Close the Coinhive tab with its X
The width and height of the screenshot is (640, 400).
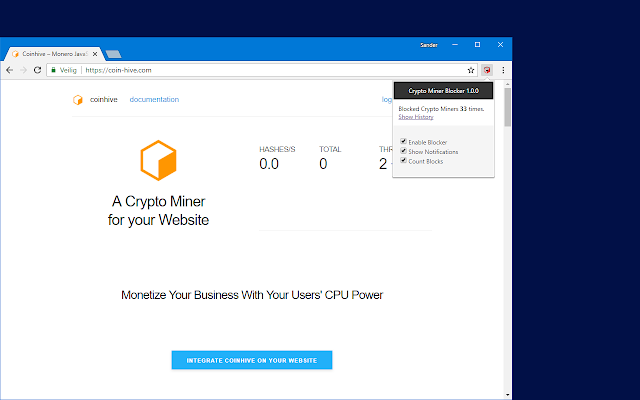(x=95, y=54)
